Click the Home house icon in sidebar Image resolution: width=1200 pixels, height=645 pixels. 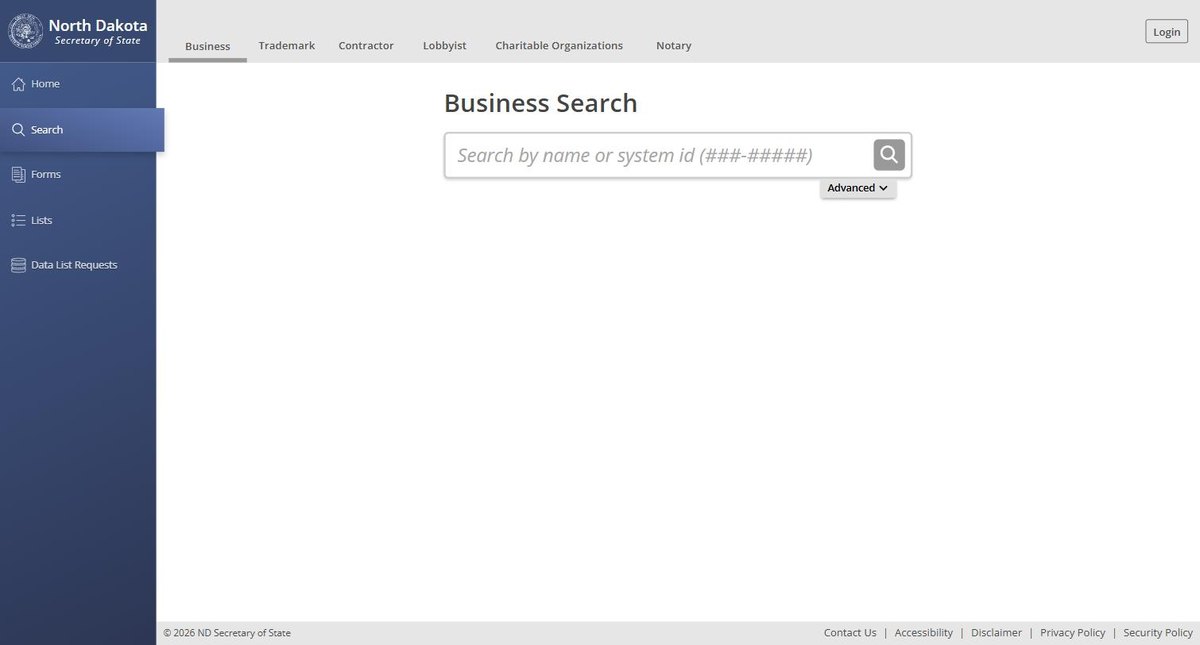(x=18, y=84)
